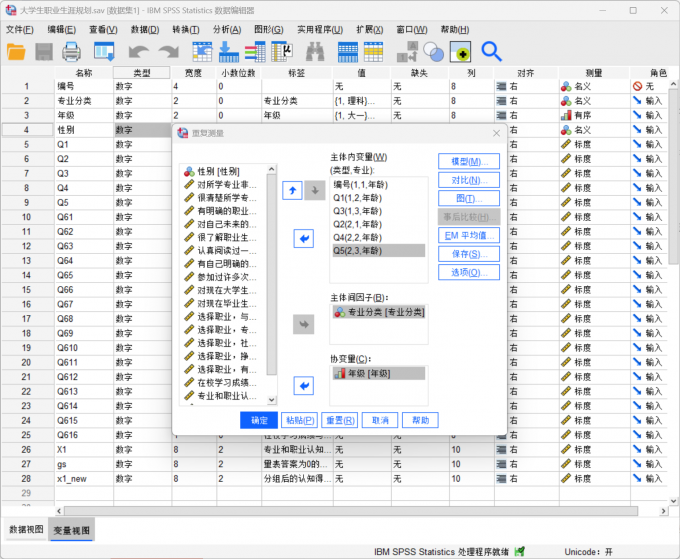Save the file via the floppy disk icon
Image resolution: width=680 pixels, height=559 pixels.
(x=44, y=52)
